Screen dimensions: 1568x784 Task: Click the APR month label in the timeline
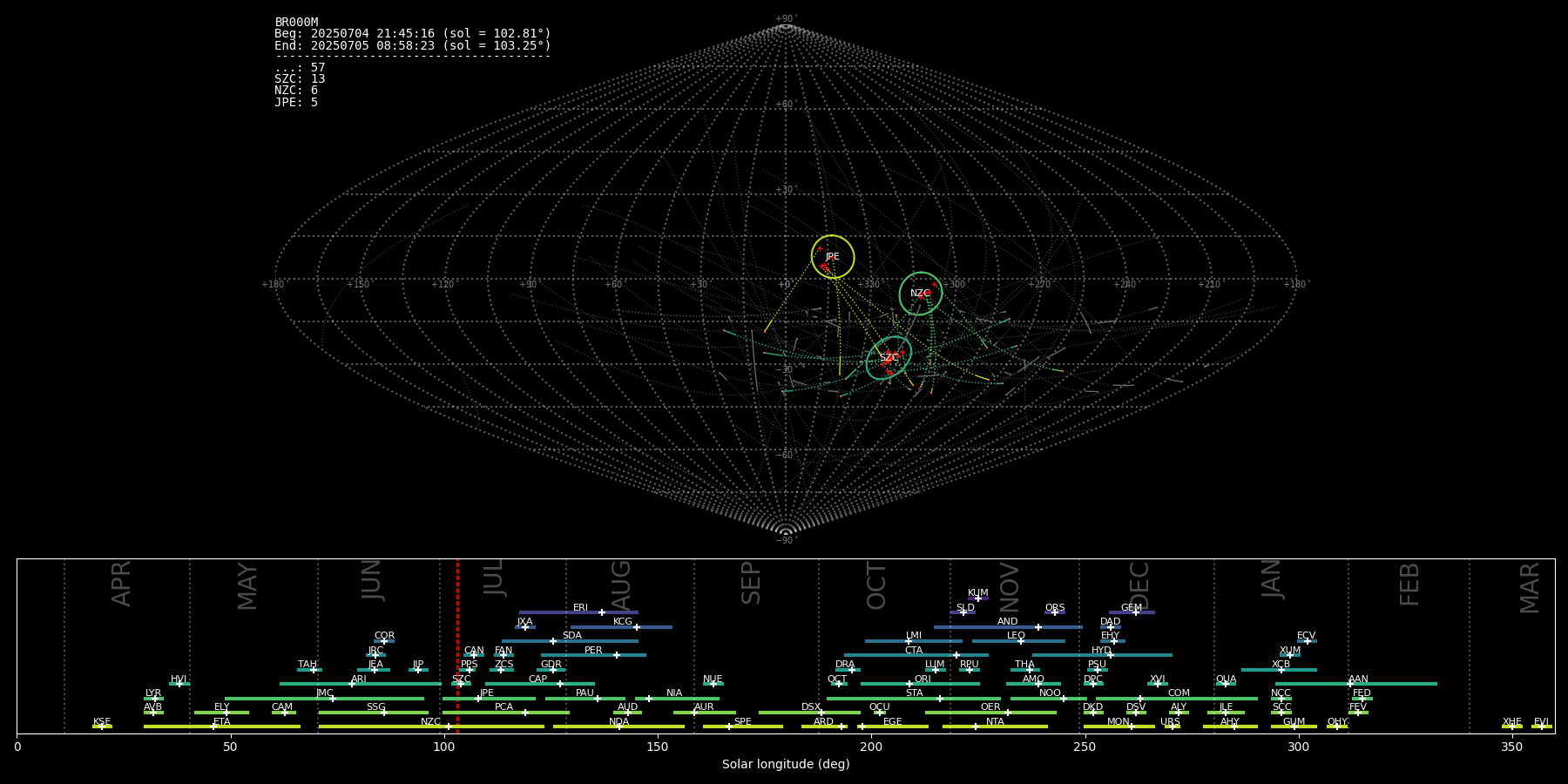pos(121,584)
